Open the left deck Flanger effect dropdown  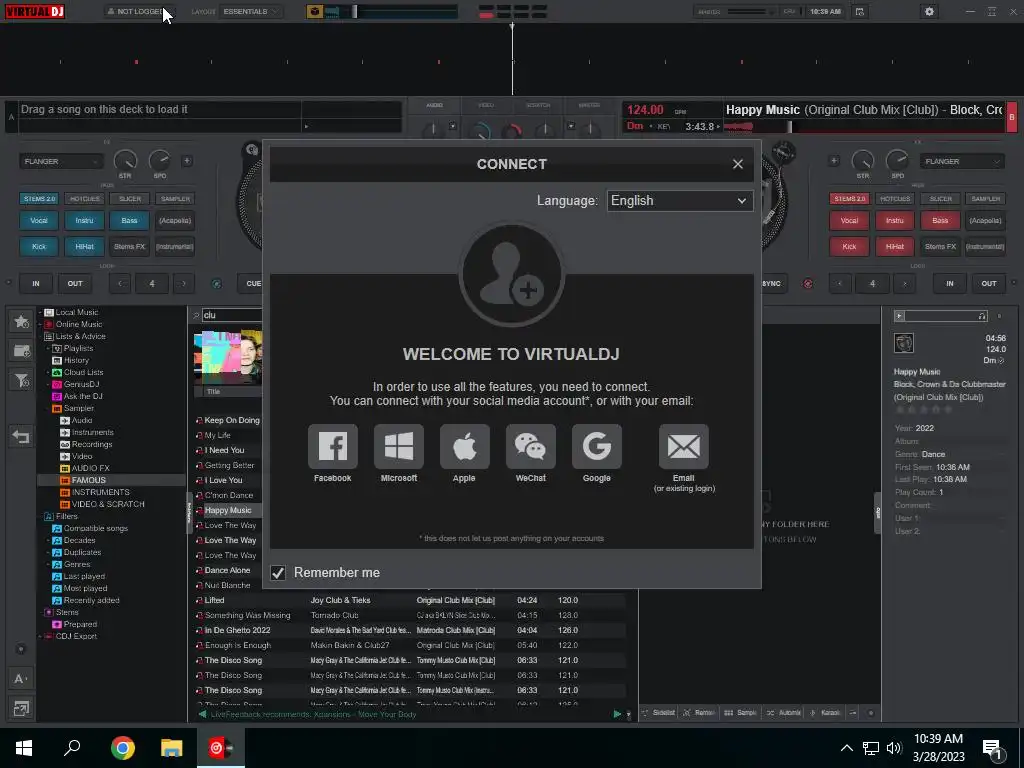click(x=61, y=161)
